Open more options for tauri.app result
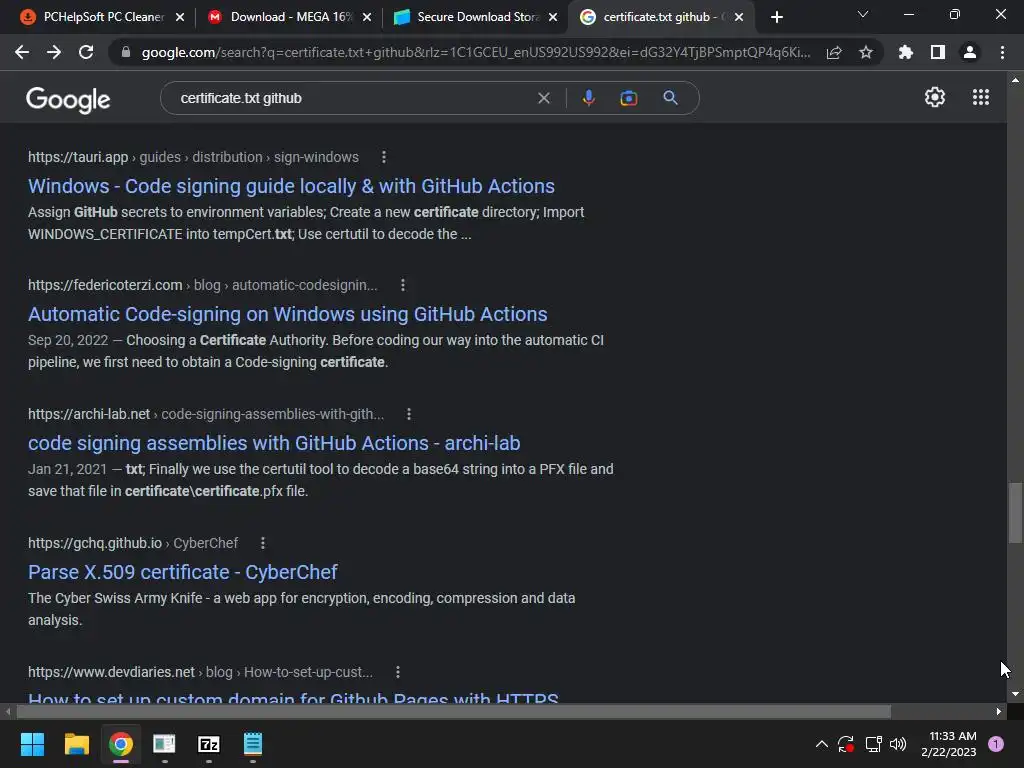Viewport: 1024px width, 768px height. [383, 157]
